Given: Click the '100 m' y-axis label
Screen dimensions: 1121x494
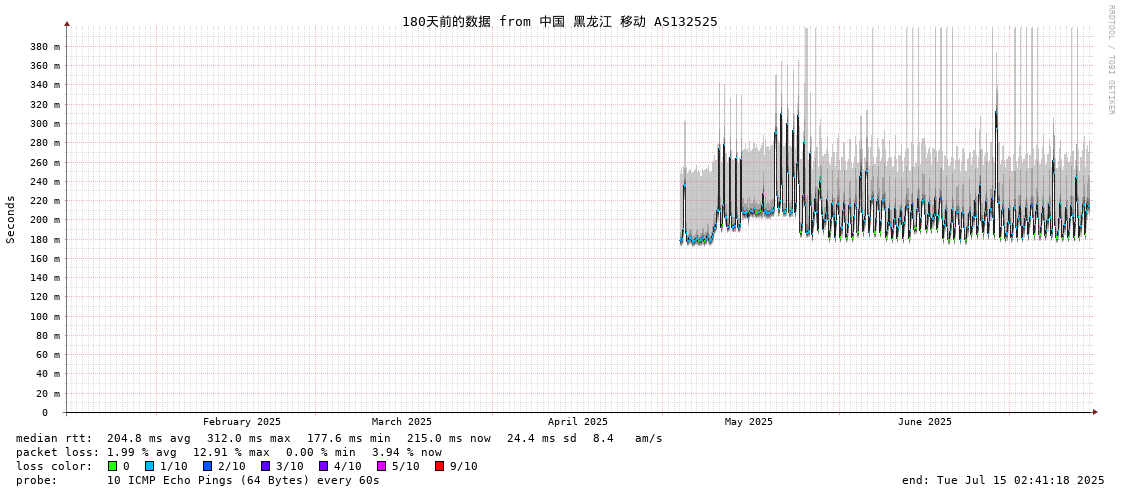Looking at the screenshot, I should tap(46, 317).
